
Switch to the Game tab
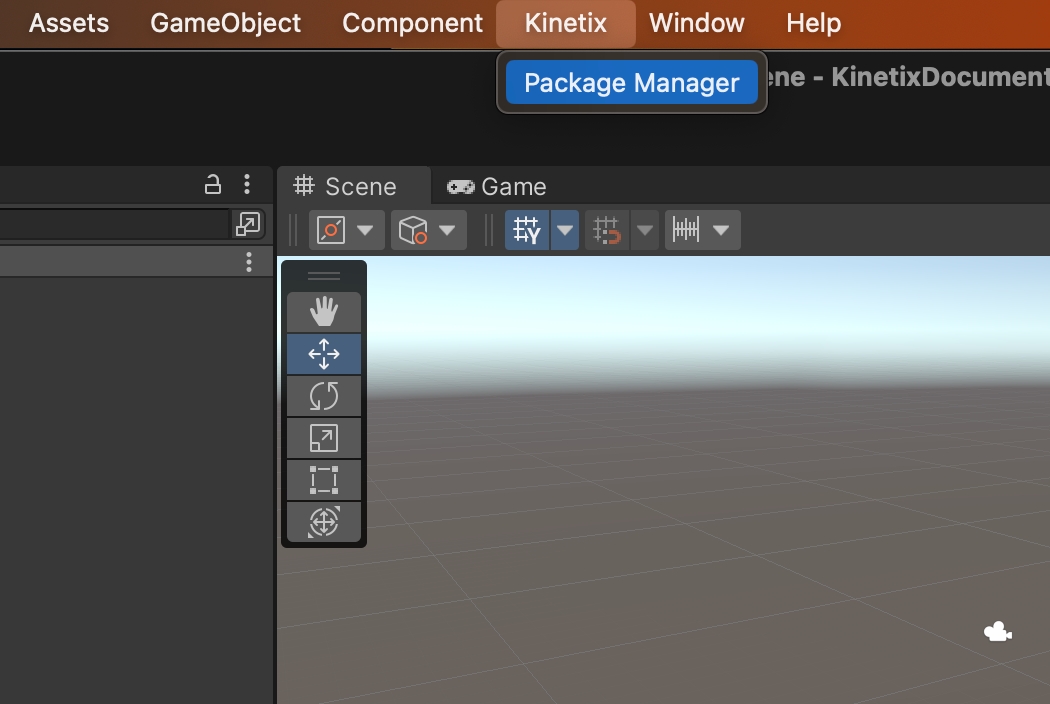497,187
